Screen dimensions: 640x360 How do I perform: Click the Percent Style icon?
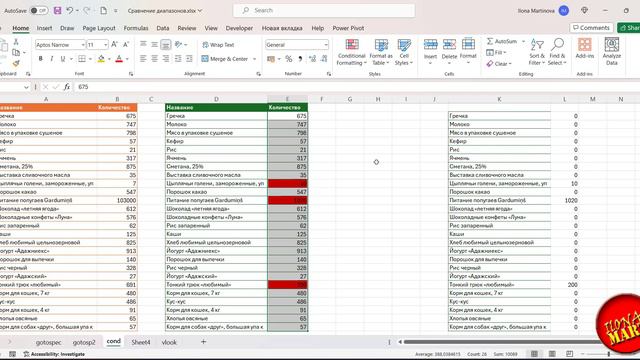click(x=289, y=59)
